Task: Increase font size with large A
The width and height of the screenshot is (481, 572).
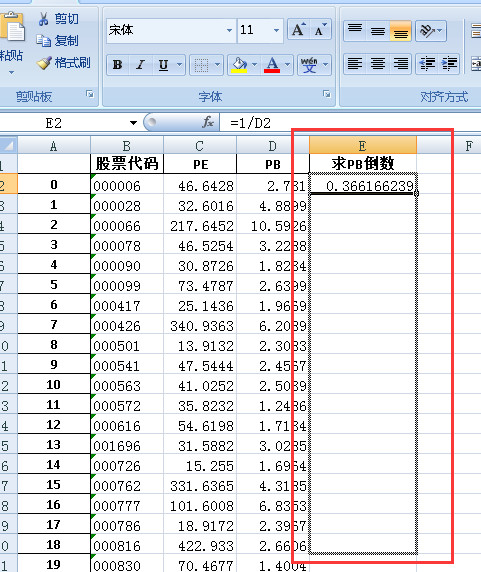Action: point(298,30)
